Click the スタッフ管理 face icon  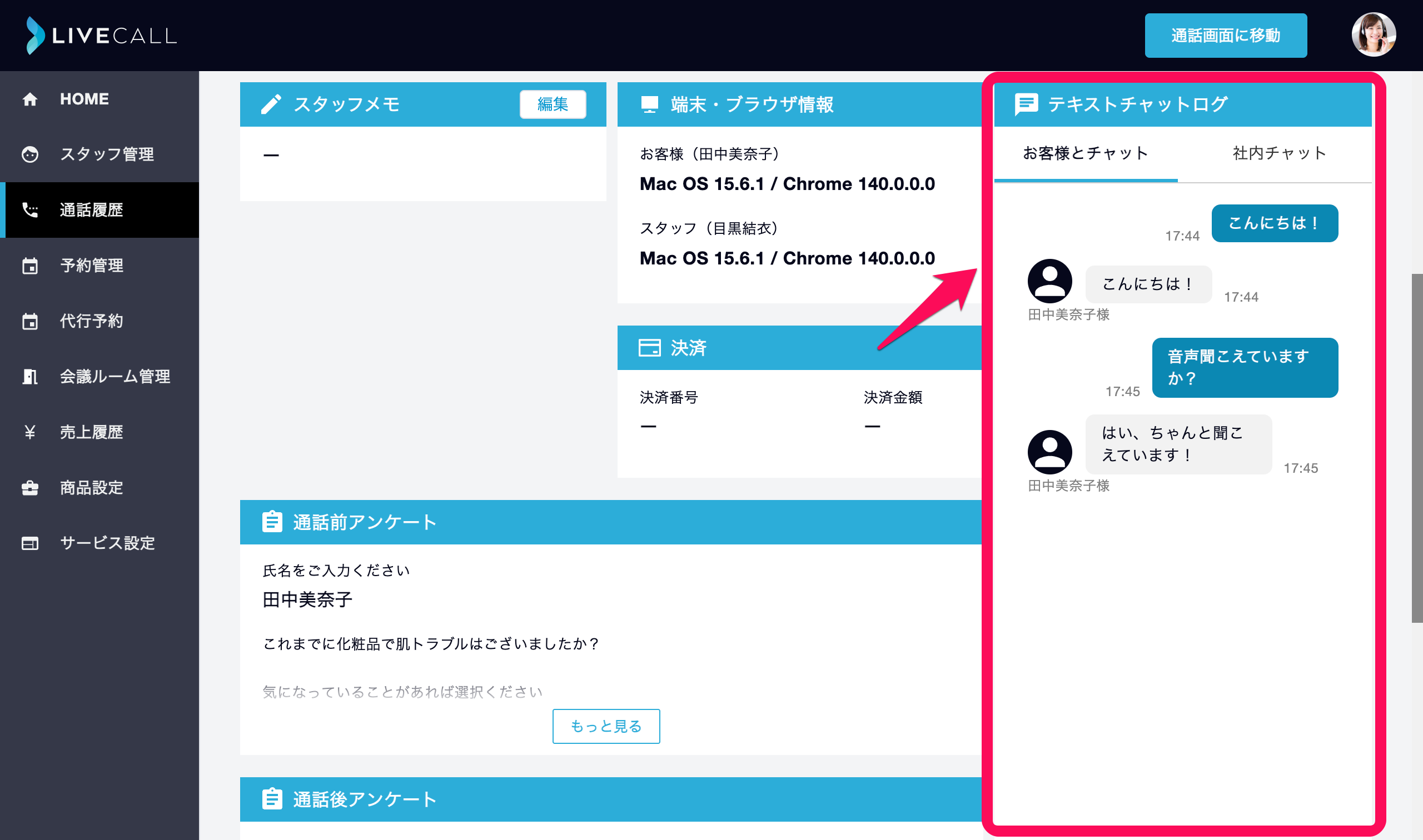point(30,154)
